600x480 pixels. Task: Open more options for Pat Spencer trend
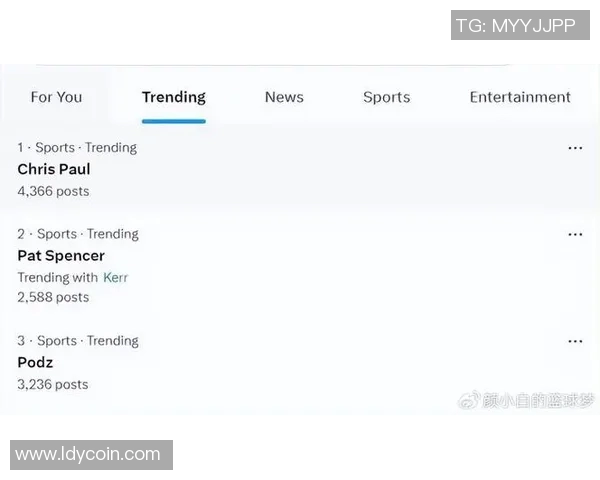[x=575, y=235]
